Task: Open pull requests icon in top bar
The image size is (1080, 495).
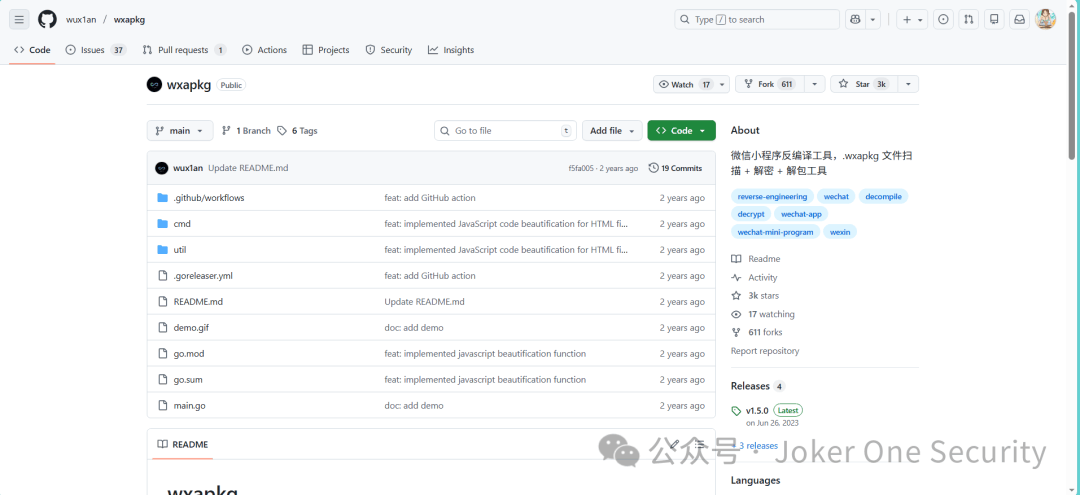Action: (969, 19)
